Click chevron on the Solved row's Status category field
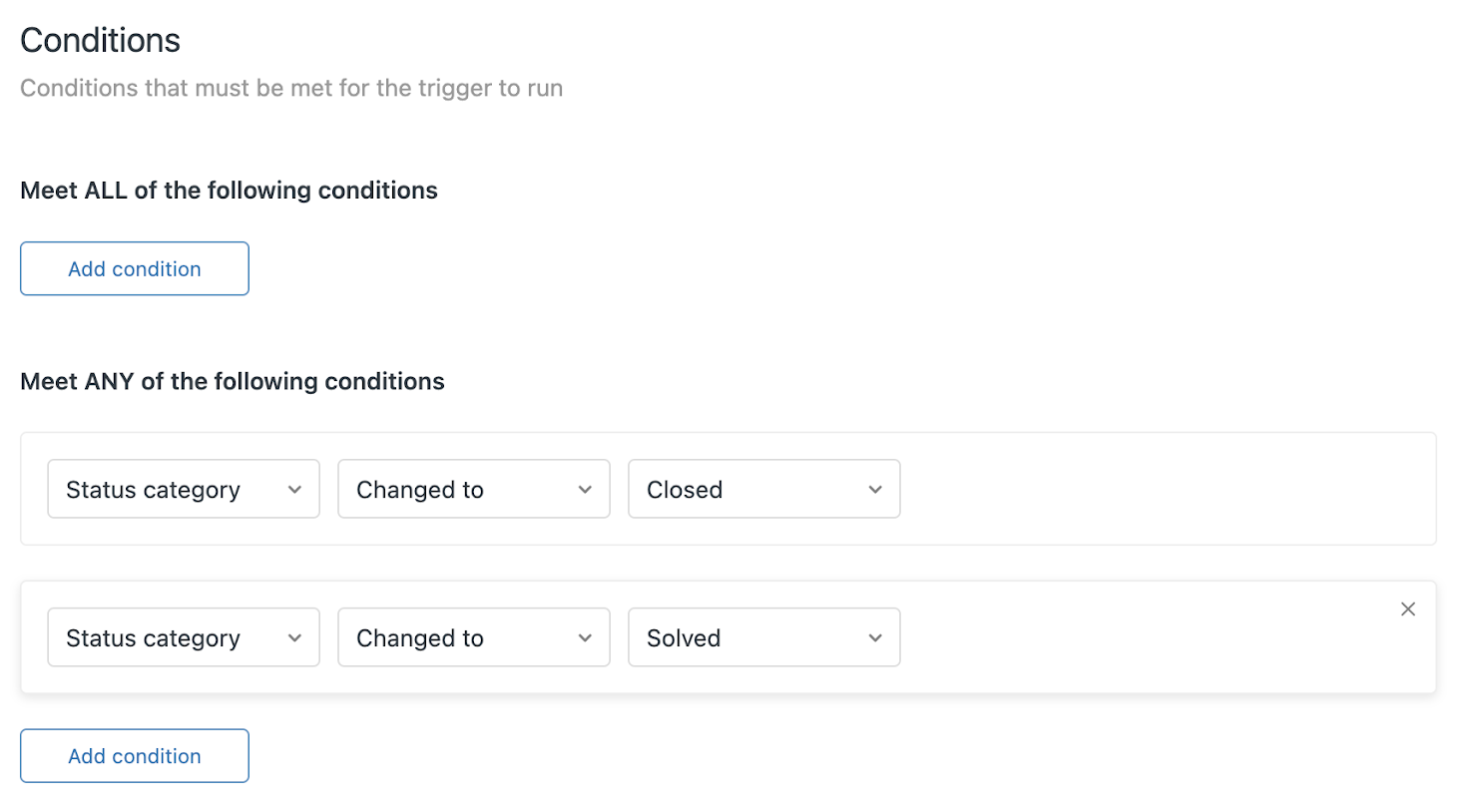The height and width of the screenshot is (812, 1473). point(294,638)
